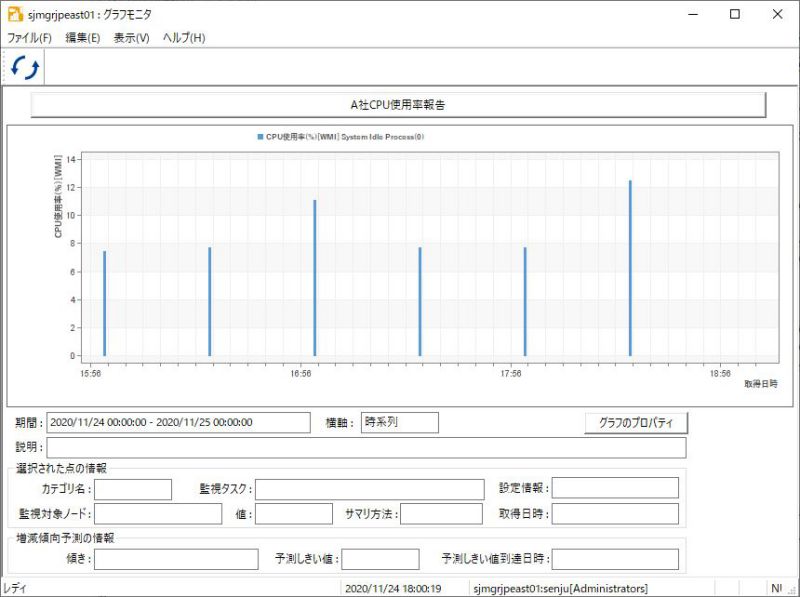Open the ヘルプ(H) menu

tap(184, 38)
